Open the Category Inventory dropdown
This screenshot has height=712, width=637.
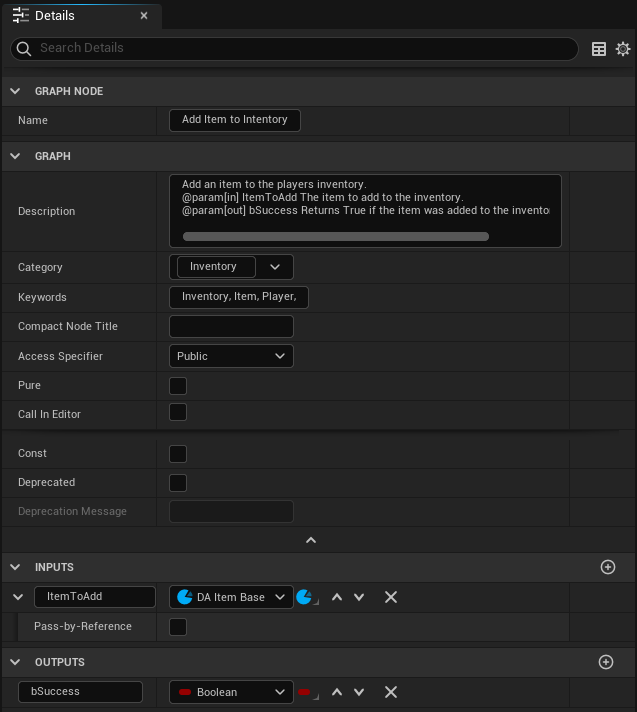pyautogui.click(x=277, y=267)
